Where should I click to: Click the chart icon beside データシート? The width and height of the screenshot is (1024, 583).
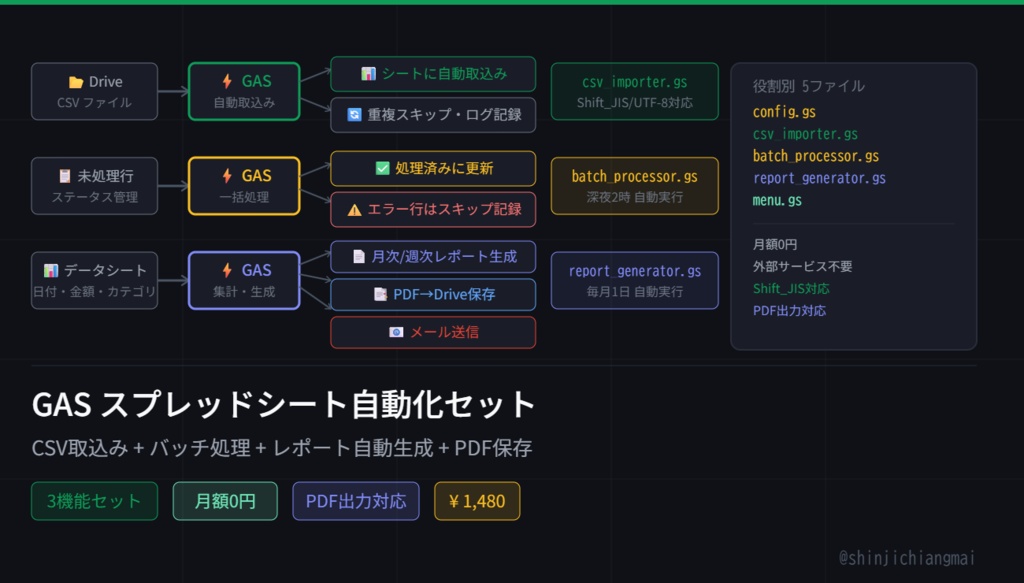[50, 270]
